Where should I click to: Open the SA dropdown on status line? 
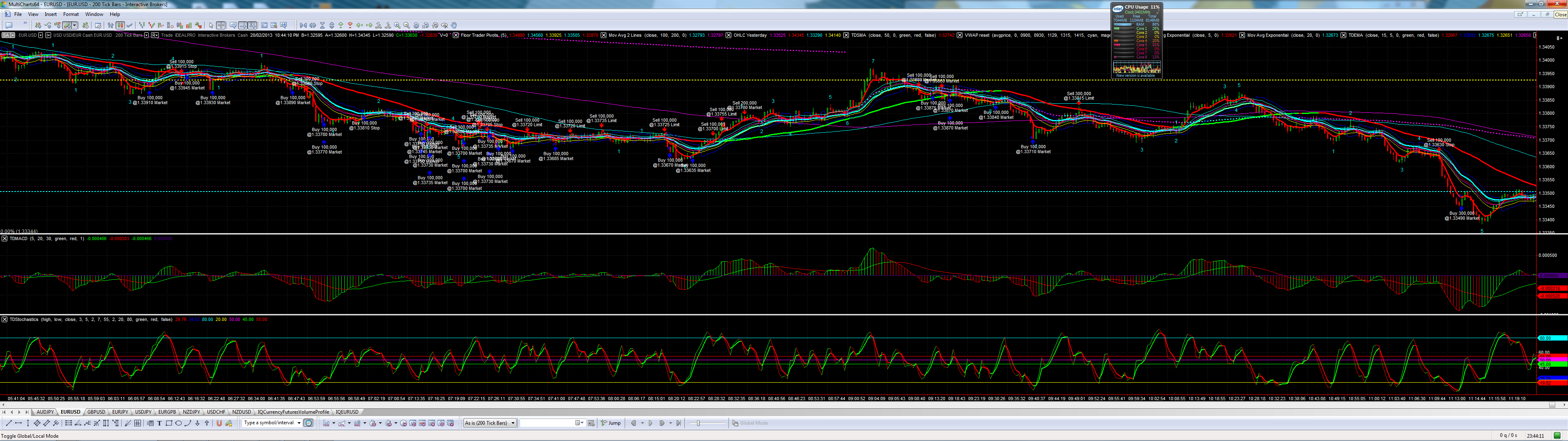(x=13, y=35)
